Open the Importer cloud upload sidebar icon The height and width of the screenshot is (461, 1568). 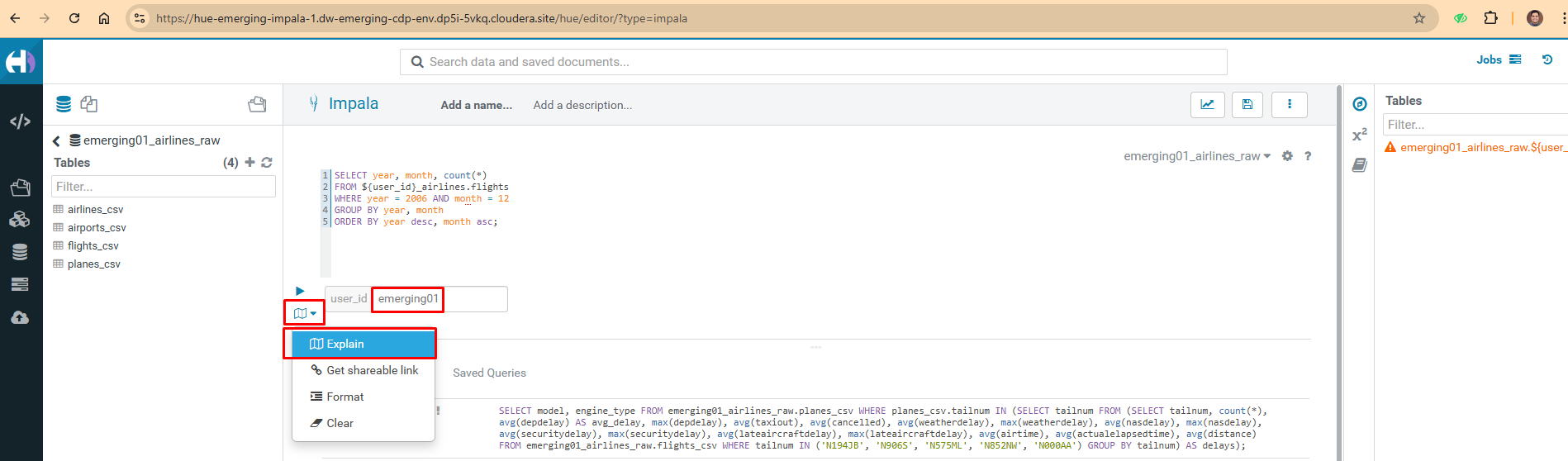pos(21,317)
